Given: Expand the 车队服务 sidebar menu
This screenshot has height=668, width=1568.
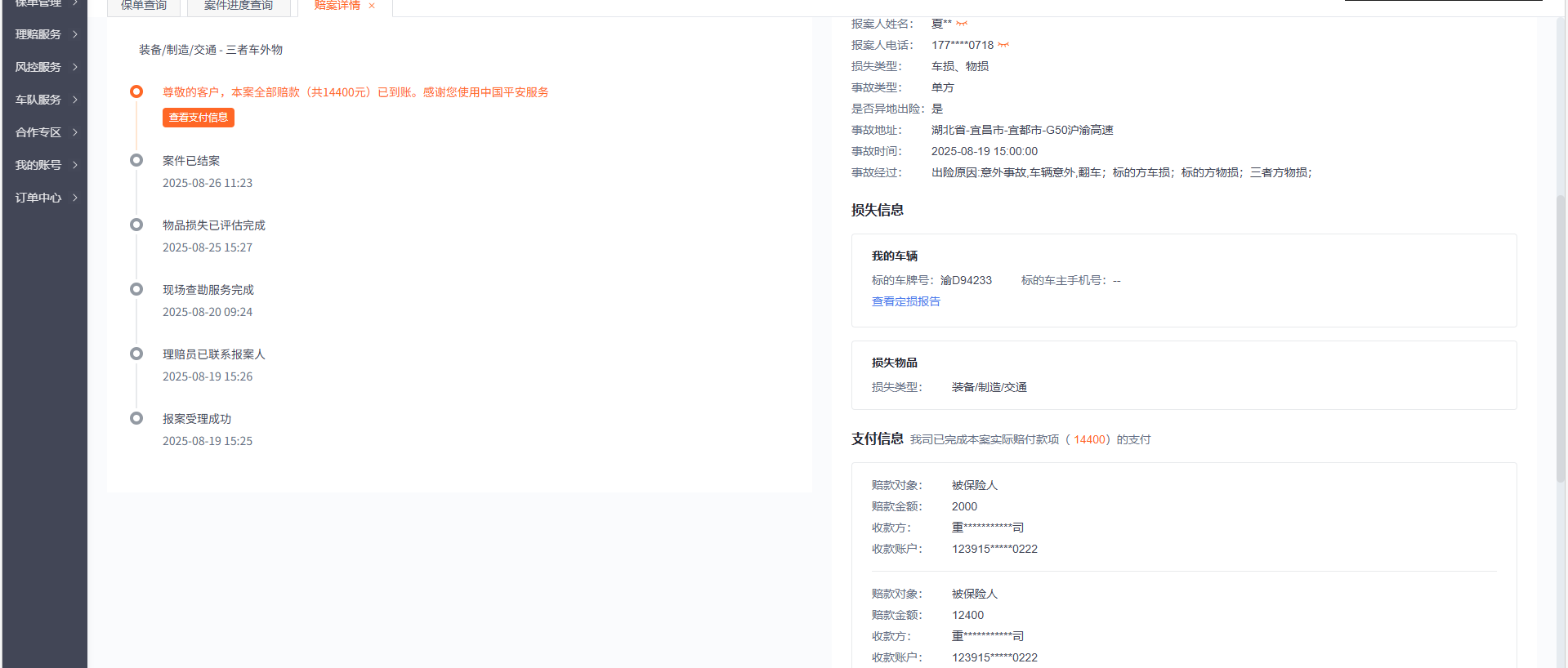Looking at the screenshot, I should pyautogui.click(x=46, y=100).
